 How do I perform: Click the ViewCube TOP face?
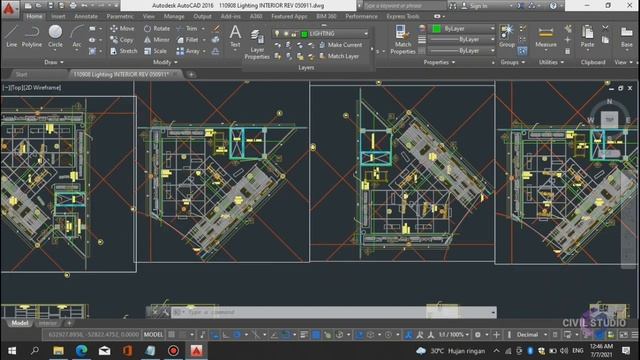pos(609,119)
